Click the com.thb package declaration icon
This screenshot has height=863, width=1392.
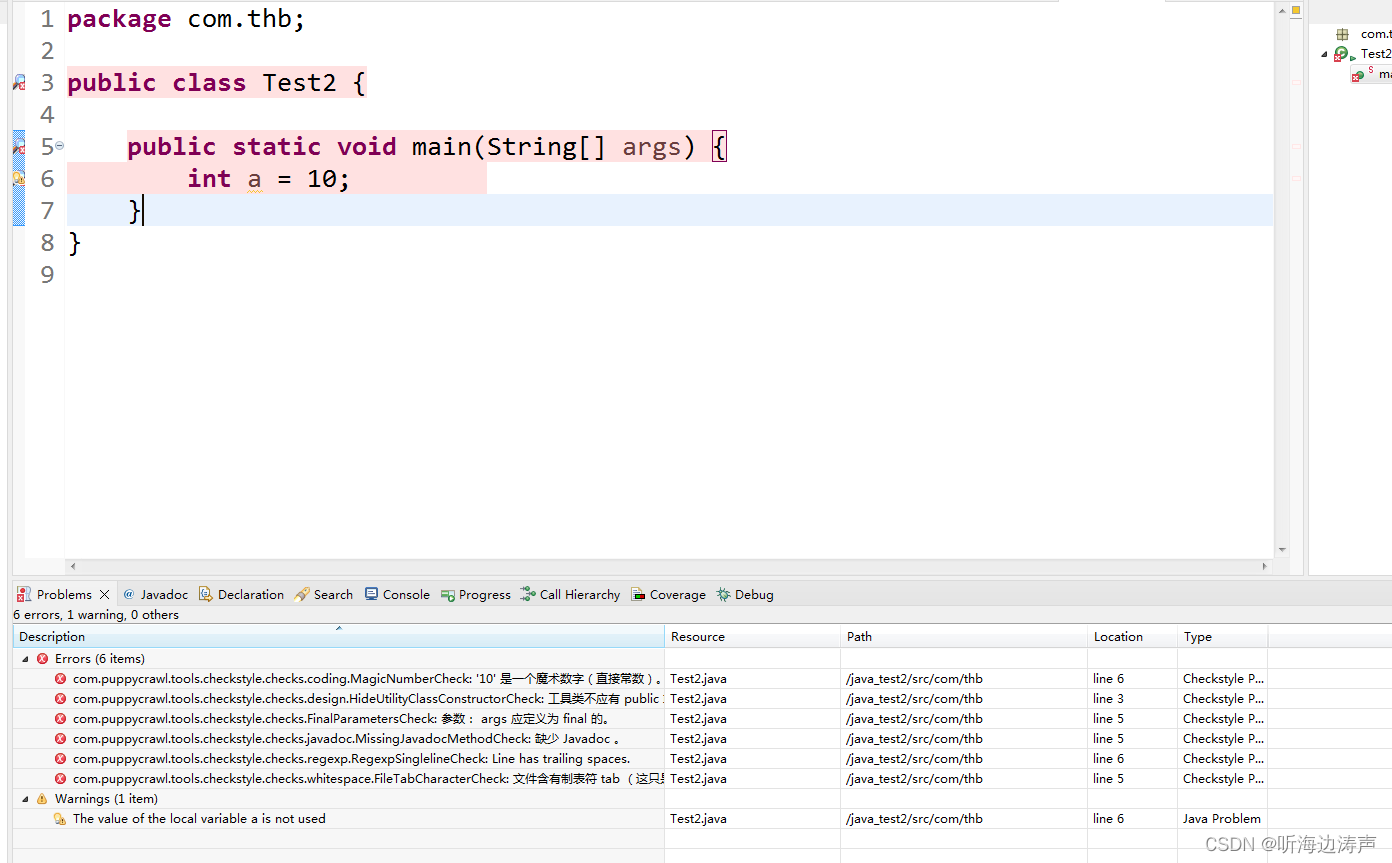click(1343, 35)
